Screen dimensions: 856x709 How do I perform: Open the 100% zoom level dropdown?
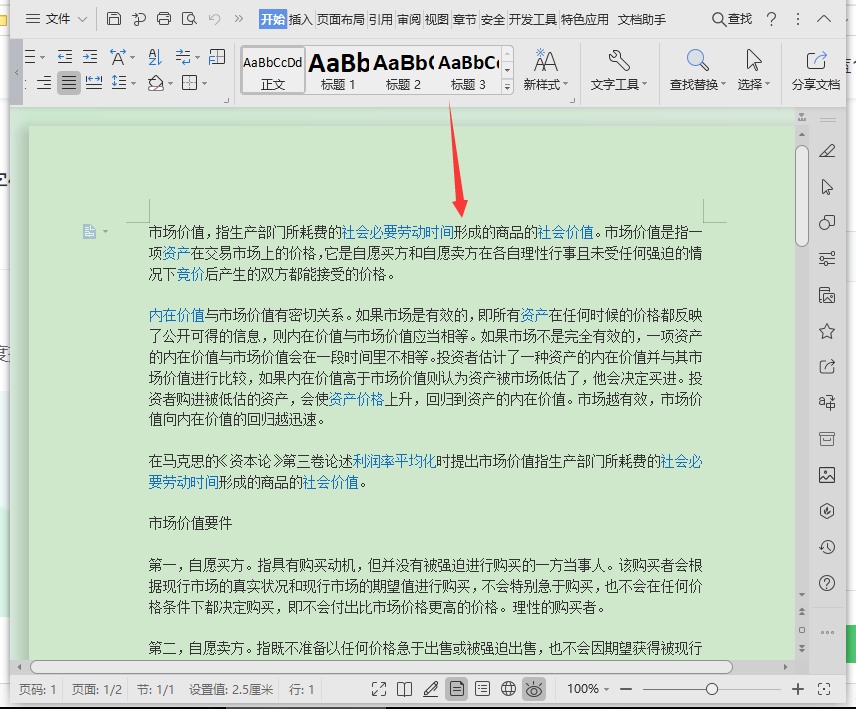tap(590, 689)
